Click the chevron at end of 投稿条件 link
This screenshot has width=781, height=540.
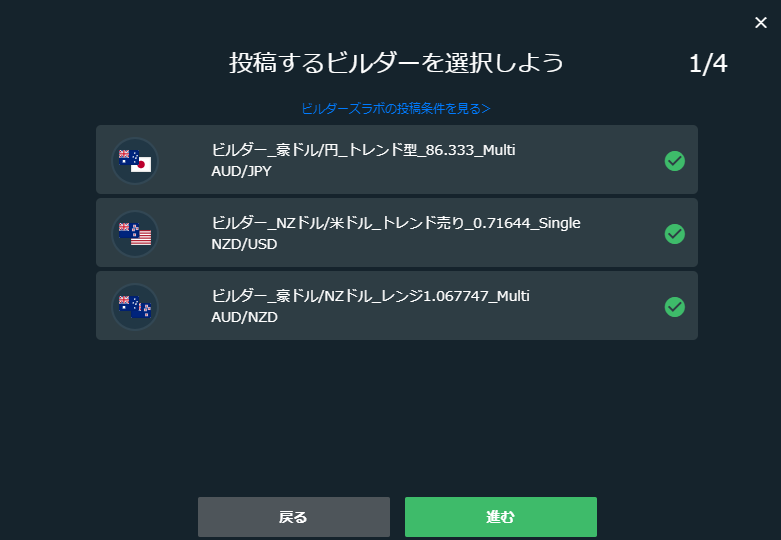(486, 109)
